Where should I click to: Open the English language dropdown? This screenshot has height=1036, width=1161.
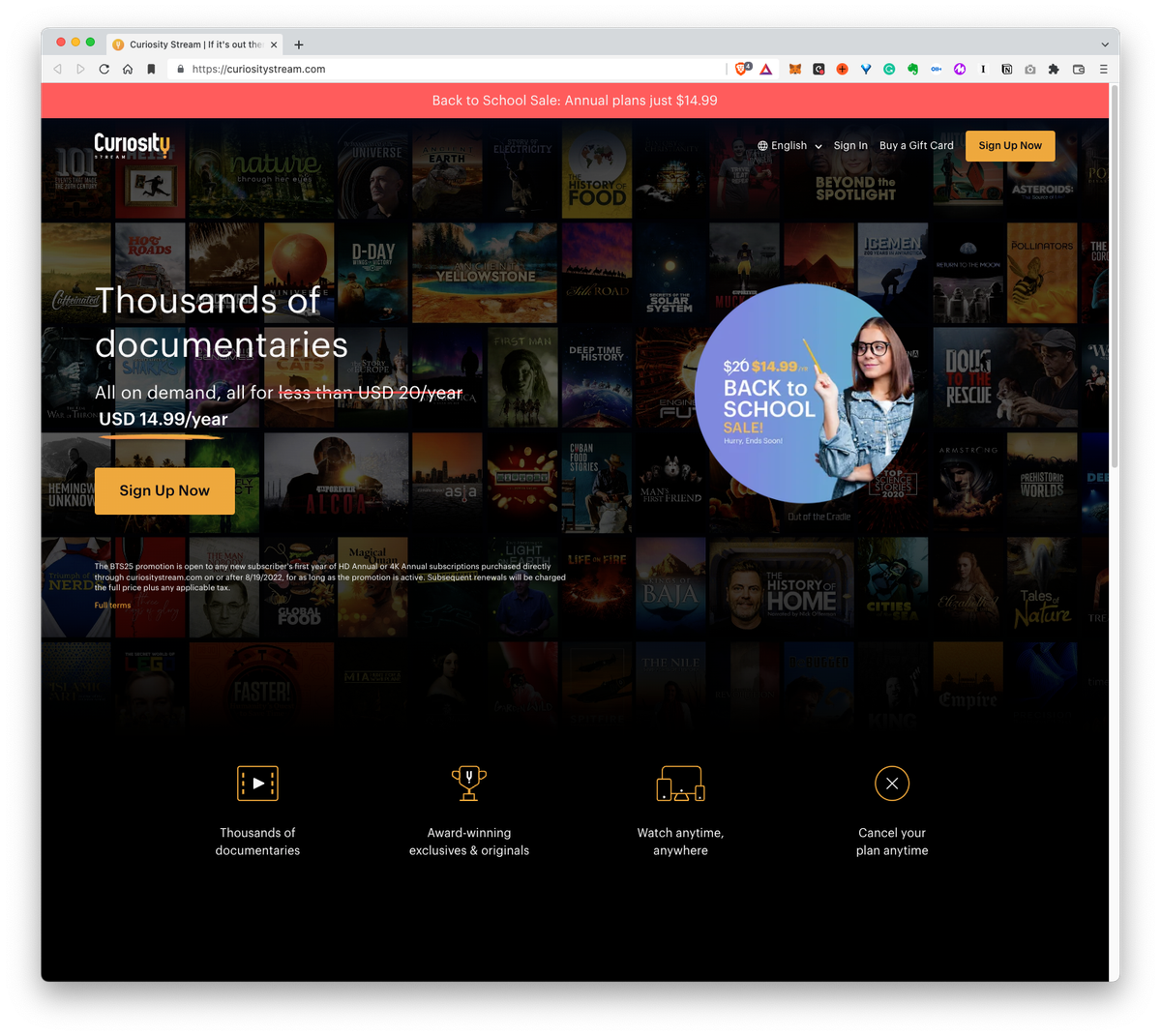click(x=789, y=145)
